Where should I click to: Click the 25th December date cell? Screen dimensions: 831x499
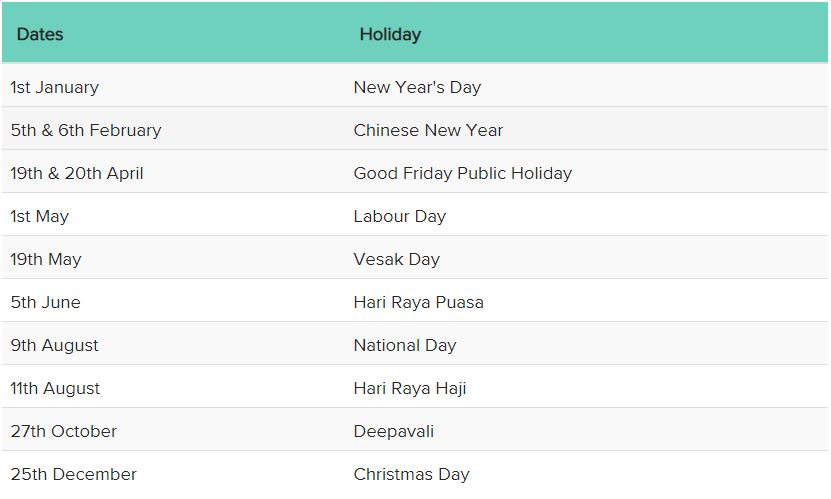point(74,474)
